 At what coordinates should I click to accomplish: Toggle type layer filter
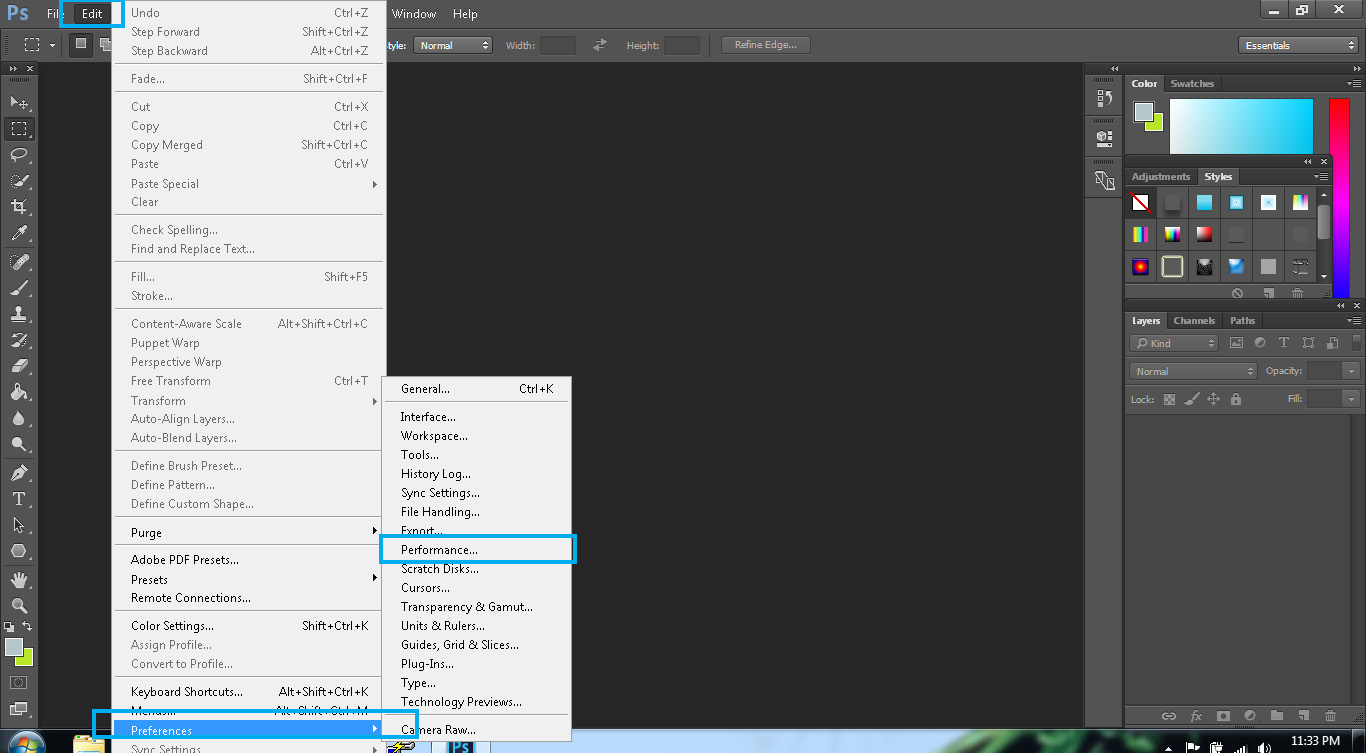1284,343
